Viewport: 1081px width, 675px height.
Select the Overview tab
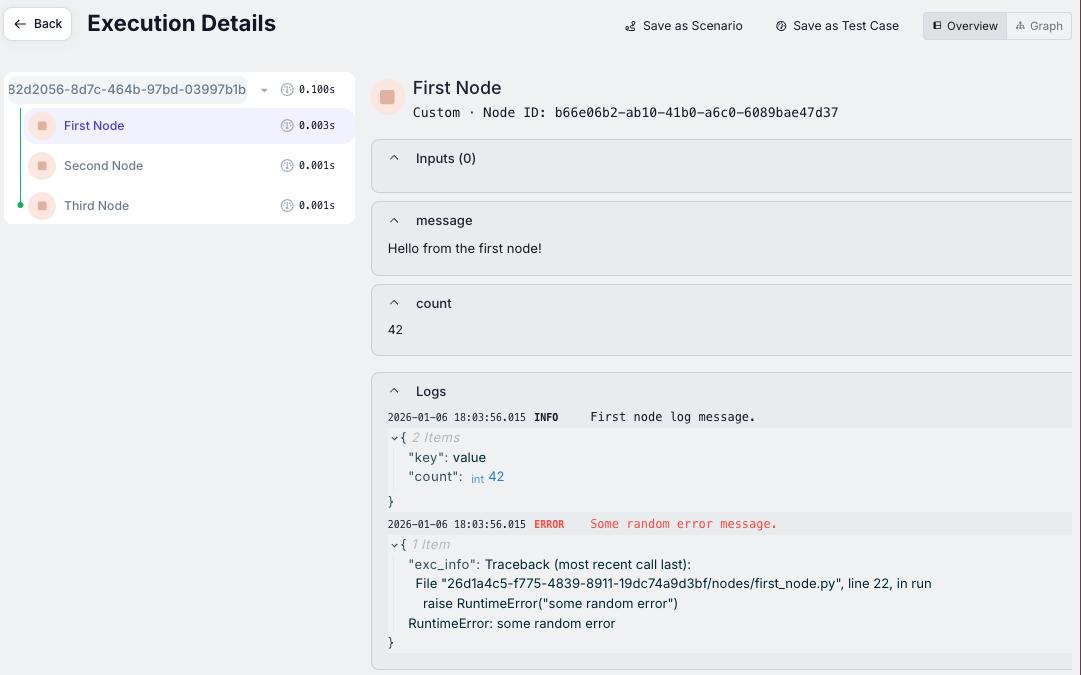coord(964,25)
